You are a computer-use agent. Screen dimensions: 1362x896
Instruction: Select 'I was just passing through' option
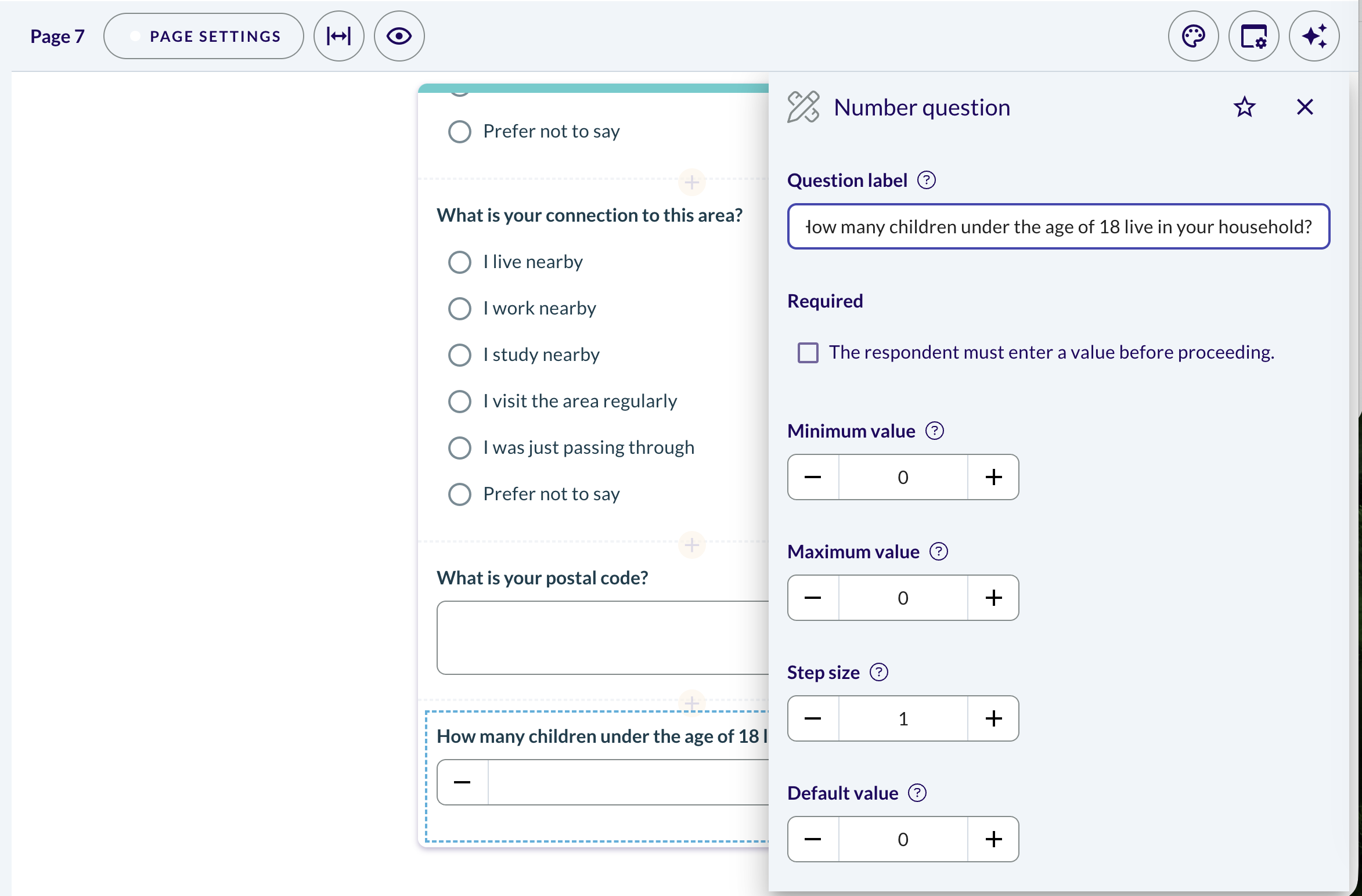click(x=459, y=447)
